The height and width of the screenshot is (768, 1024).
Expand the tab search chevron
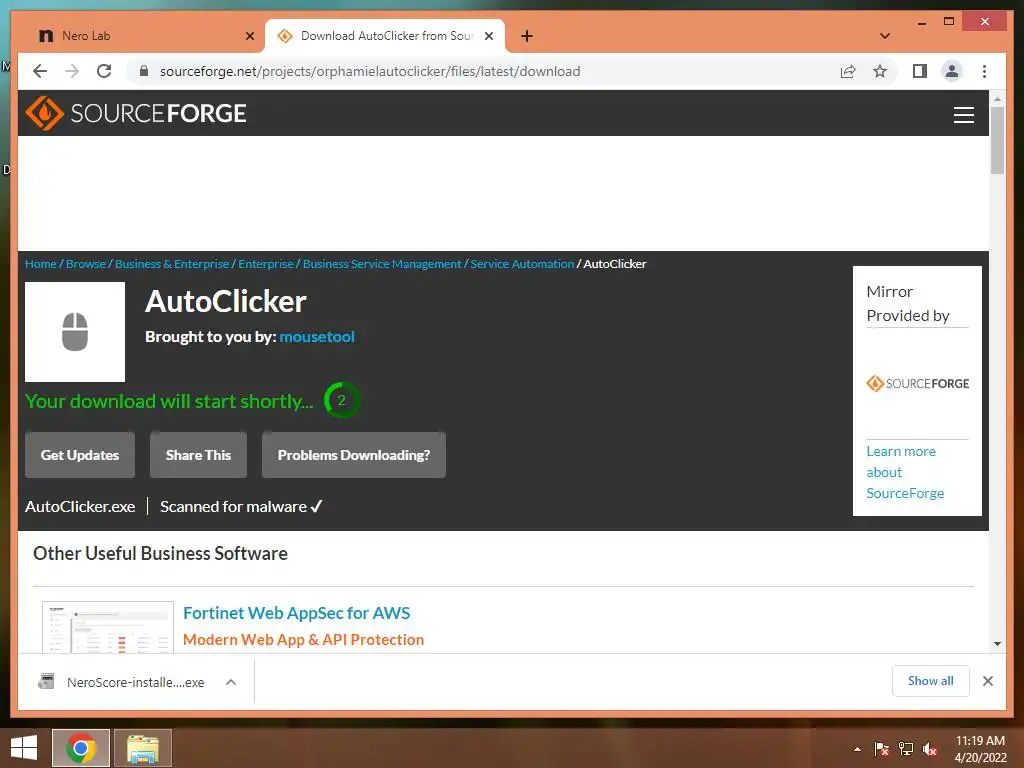(x=885, y=36)
